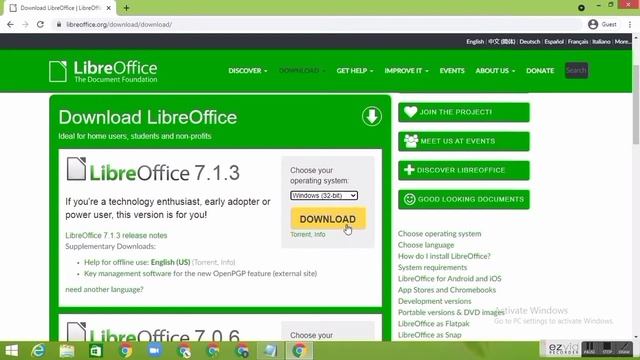Close the Download LibreOffice tab

coord(109,8)
